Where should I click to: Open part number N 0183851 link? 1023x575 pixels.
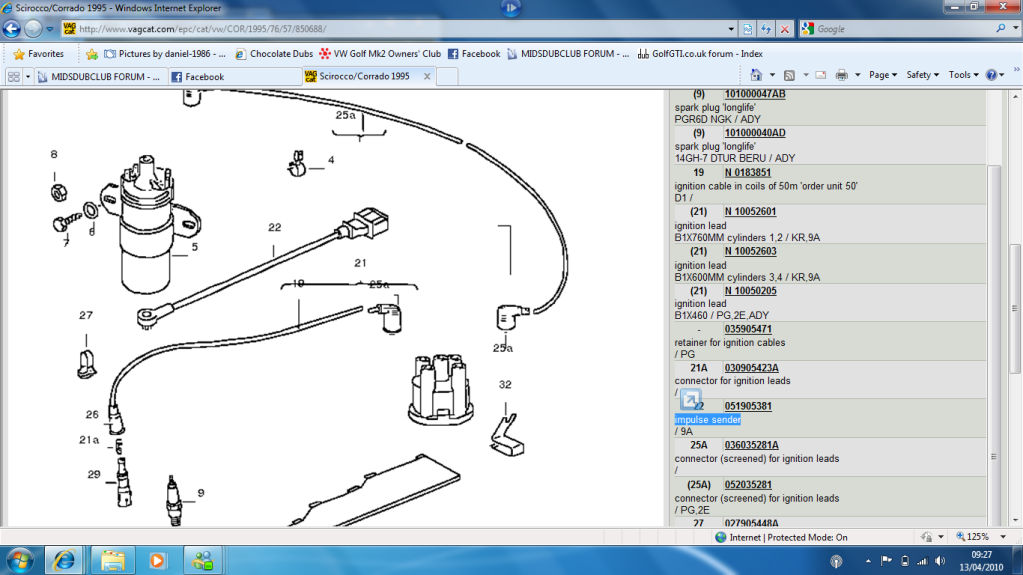point(748,173)
